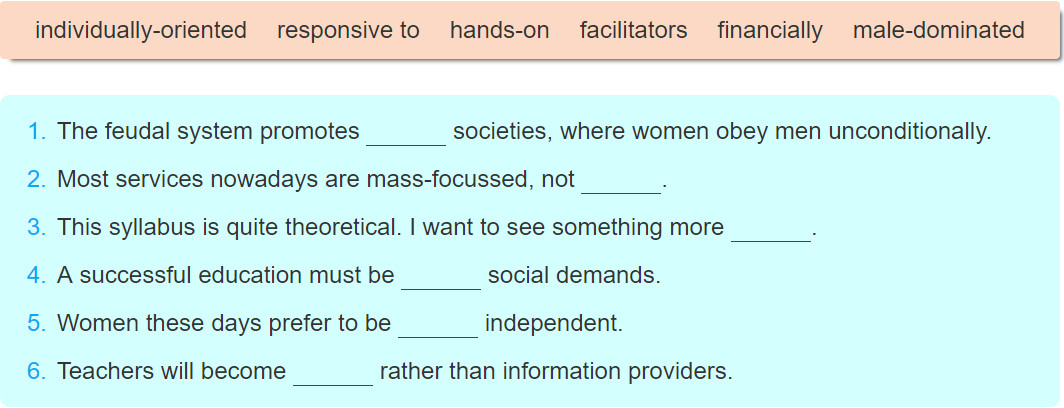Screen dimensions: 1064x408
Task: Pick 'responsive to' from the word bank
Action: pos(348,31)
